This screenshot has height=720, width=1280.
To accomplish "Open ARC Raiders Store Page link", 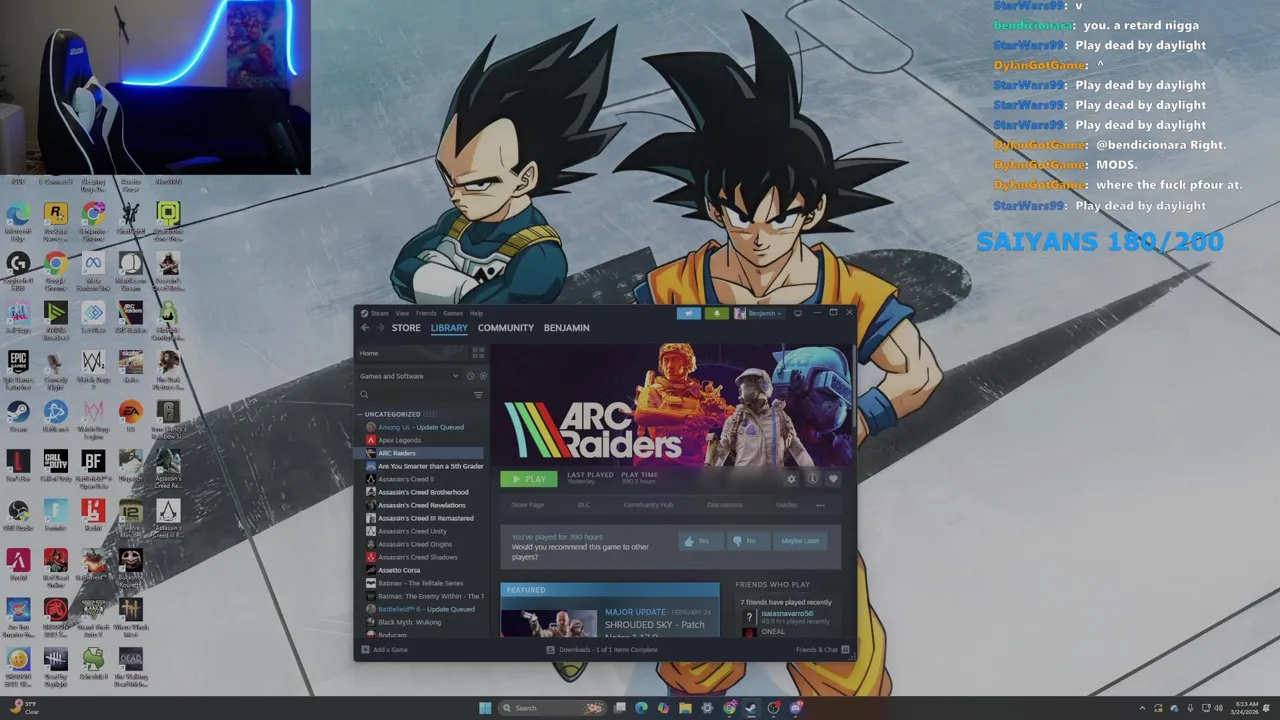I will (528, 505).
